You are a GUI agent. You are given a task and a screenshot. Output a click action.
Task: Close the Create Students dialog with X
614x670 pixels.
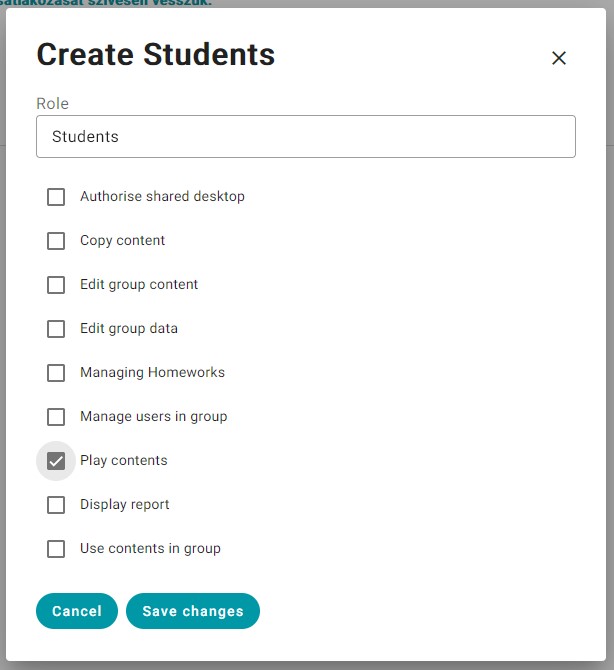pos(559,58)
